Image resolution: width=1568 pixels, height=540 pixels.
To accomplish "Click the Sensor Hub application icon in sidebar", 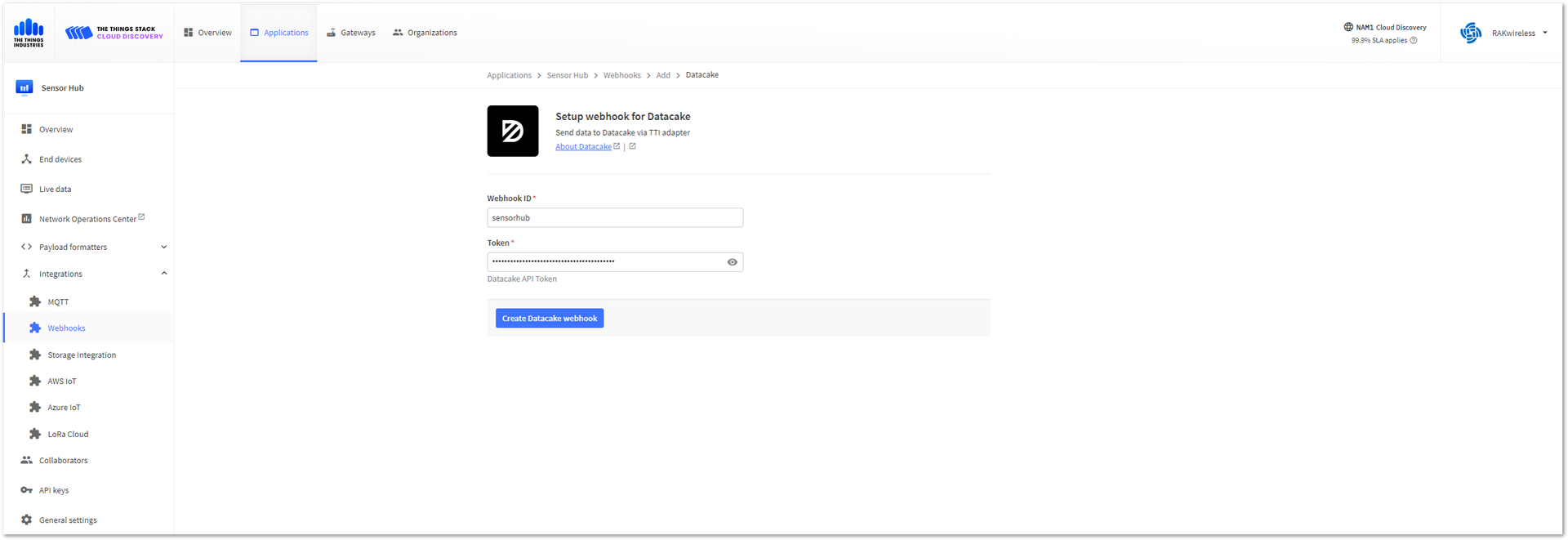I will pyautogui.click(x=24, y=87).
